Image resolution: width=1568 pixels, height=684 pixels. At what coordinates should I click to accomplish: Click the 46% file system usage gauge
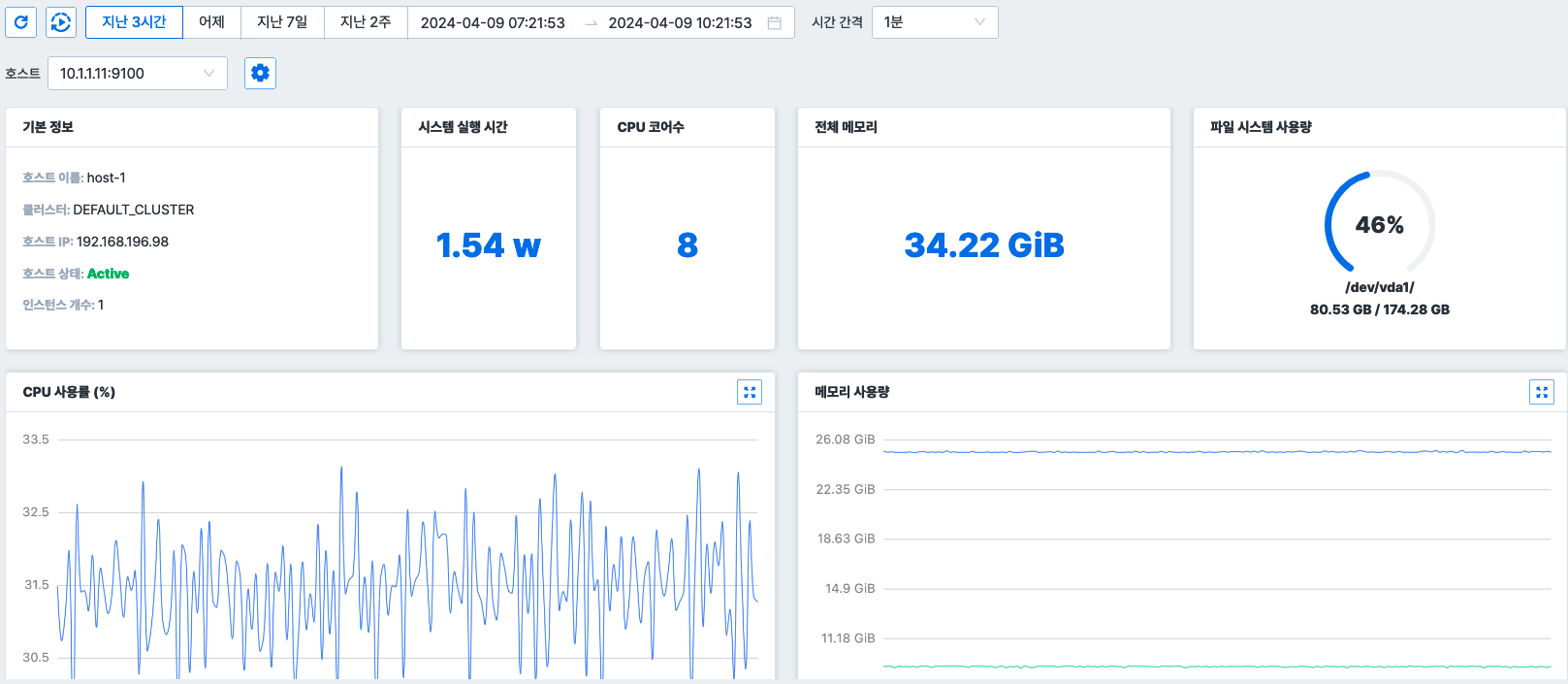tap(1379, 224)
